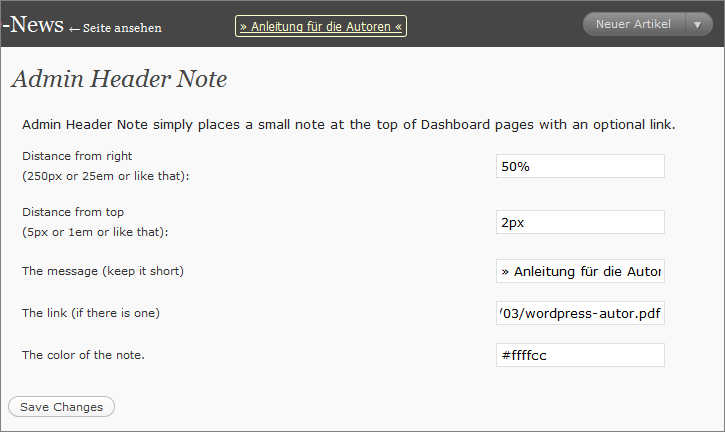
Task: Open the Anleitung für die Autoren note link
Action: (321, 26)
